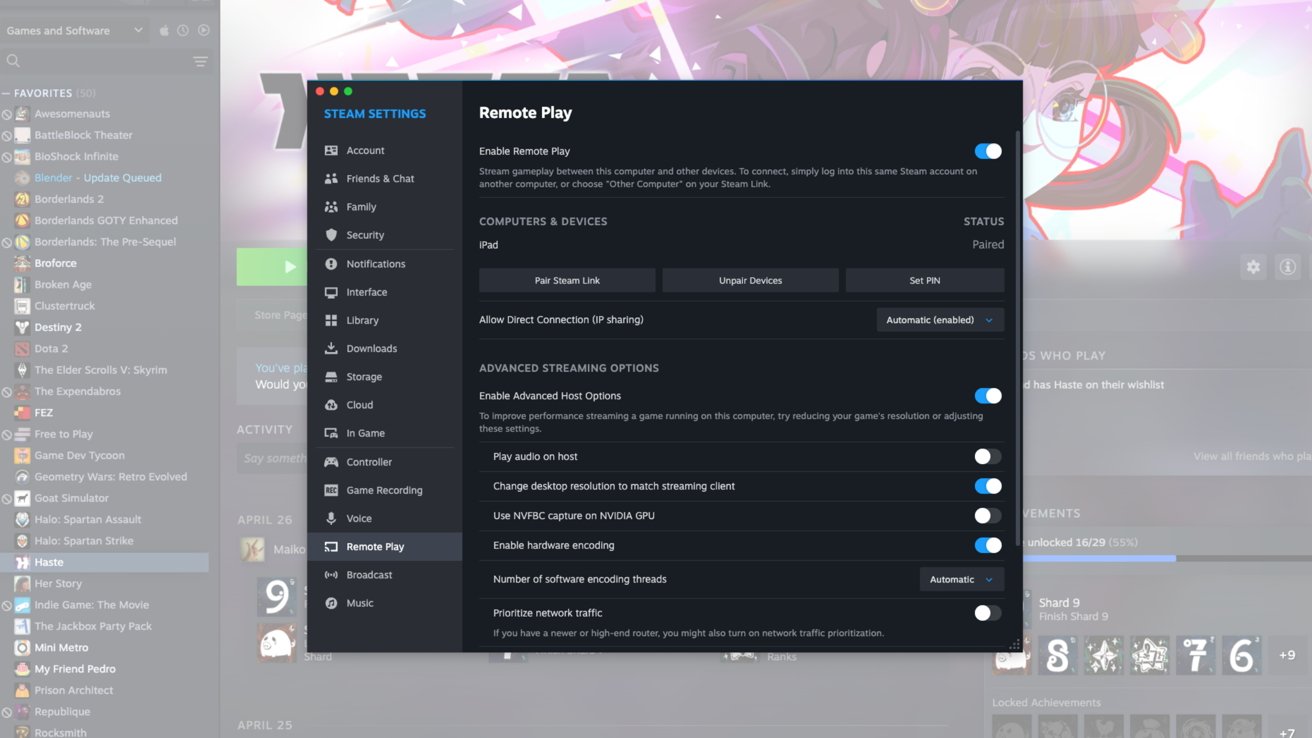The width and height of the screenshot is (1312, 738).
Task: Click the achievements progress bar
Action: point(1165,558)
